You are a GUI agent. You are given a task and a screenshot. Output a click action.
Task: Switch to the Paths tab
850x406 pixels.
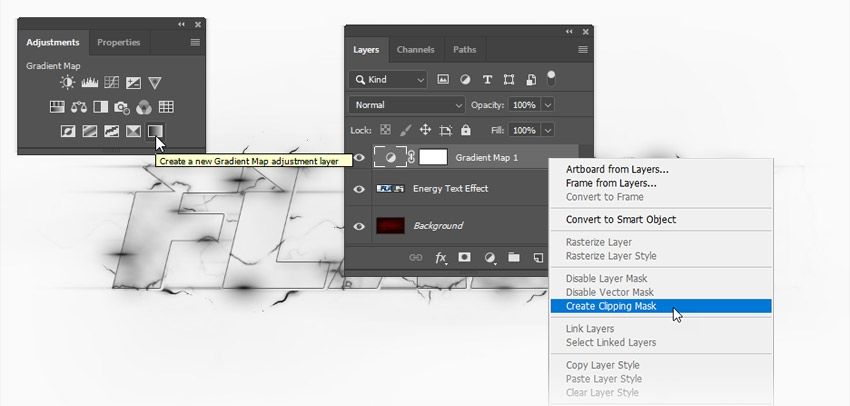tap(465, 49)
